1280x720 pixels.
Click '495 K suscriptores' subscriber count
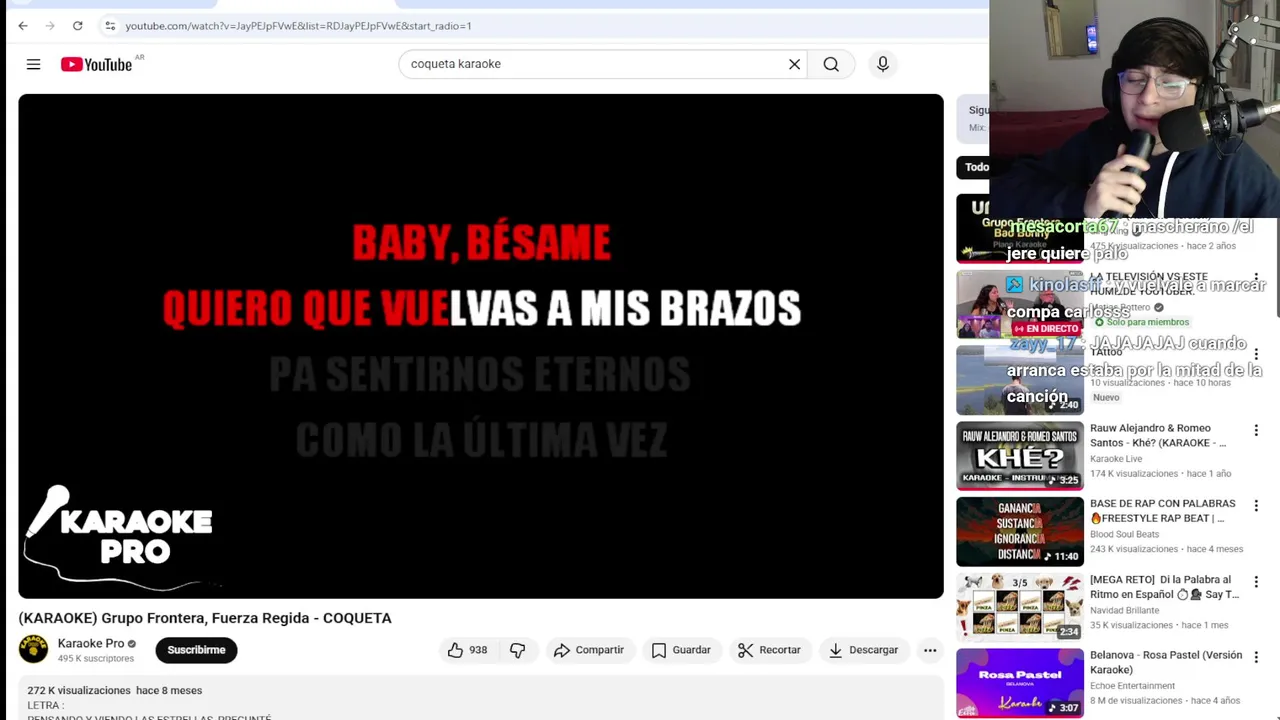tap(96, 659)
